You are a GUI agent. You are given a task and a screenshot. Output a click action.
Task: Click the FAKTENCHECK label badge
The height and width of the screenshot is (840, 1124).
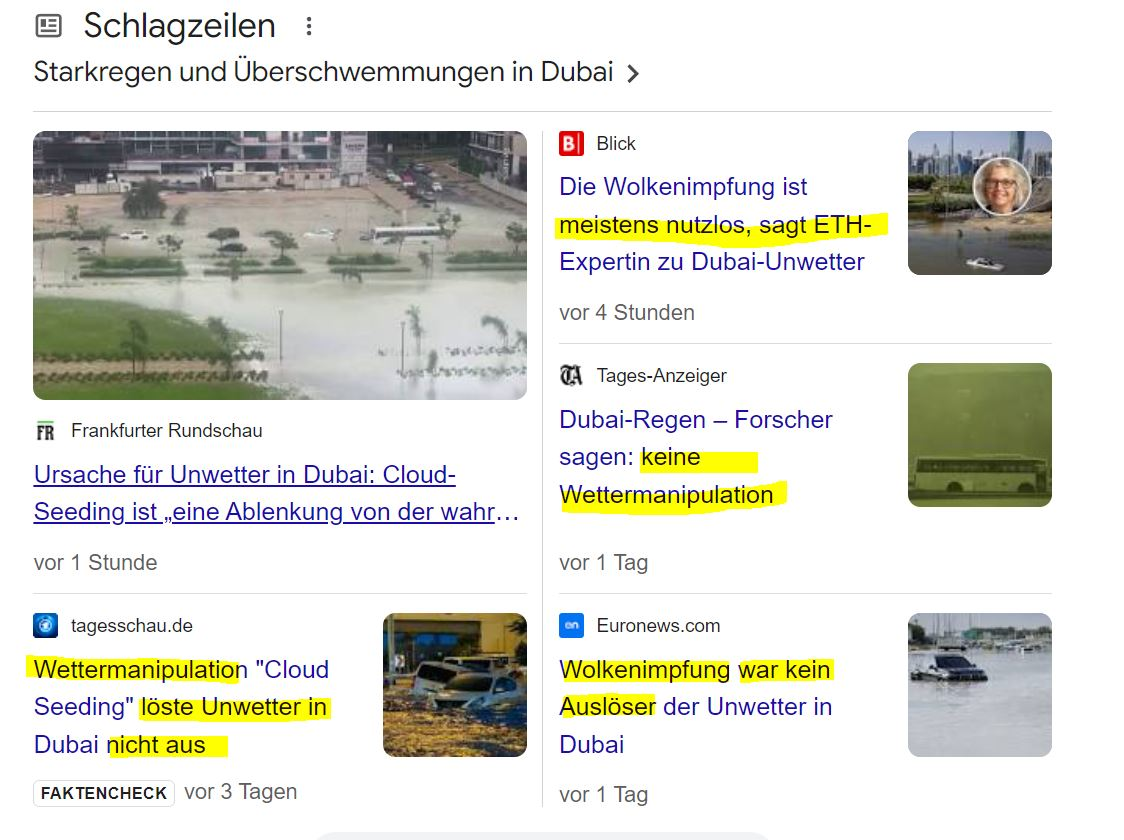tap(104, 793)
